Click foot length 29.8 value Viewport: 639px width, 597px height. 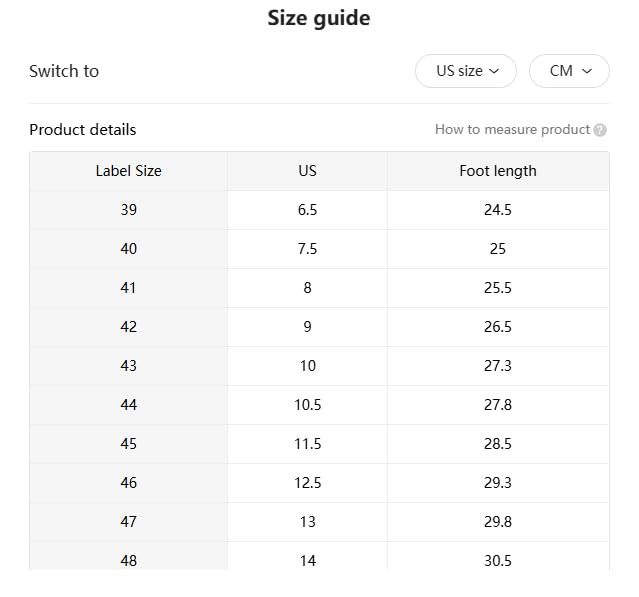(498, 522)
